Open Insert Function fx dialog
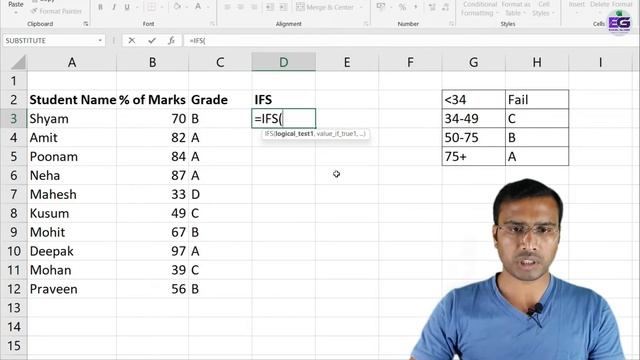 click(171, 40)
